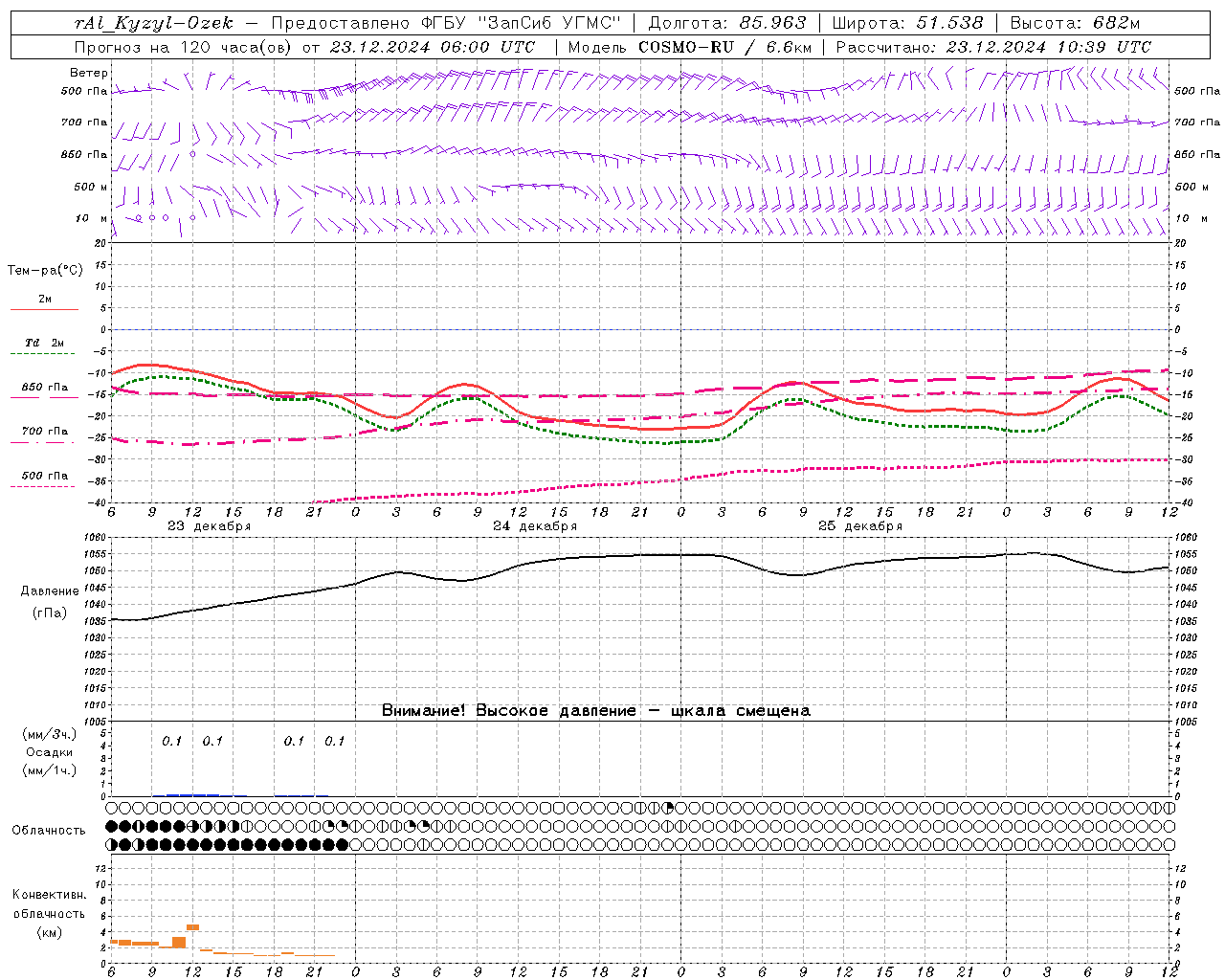Click the 25 декабря date label

click(860, 526)
